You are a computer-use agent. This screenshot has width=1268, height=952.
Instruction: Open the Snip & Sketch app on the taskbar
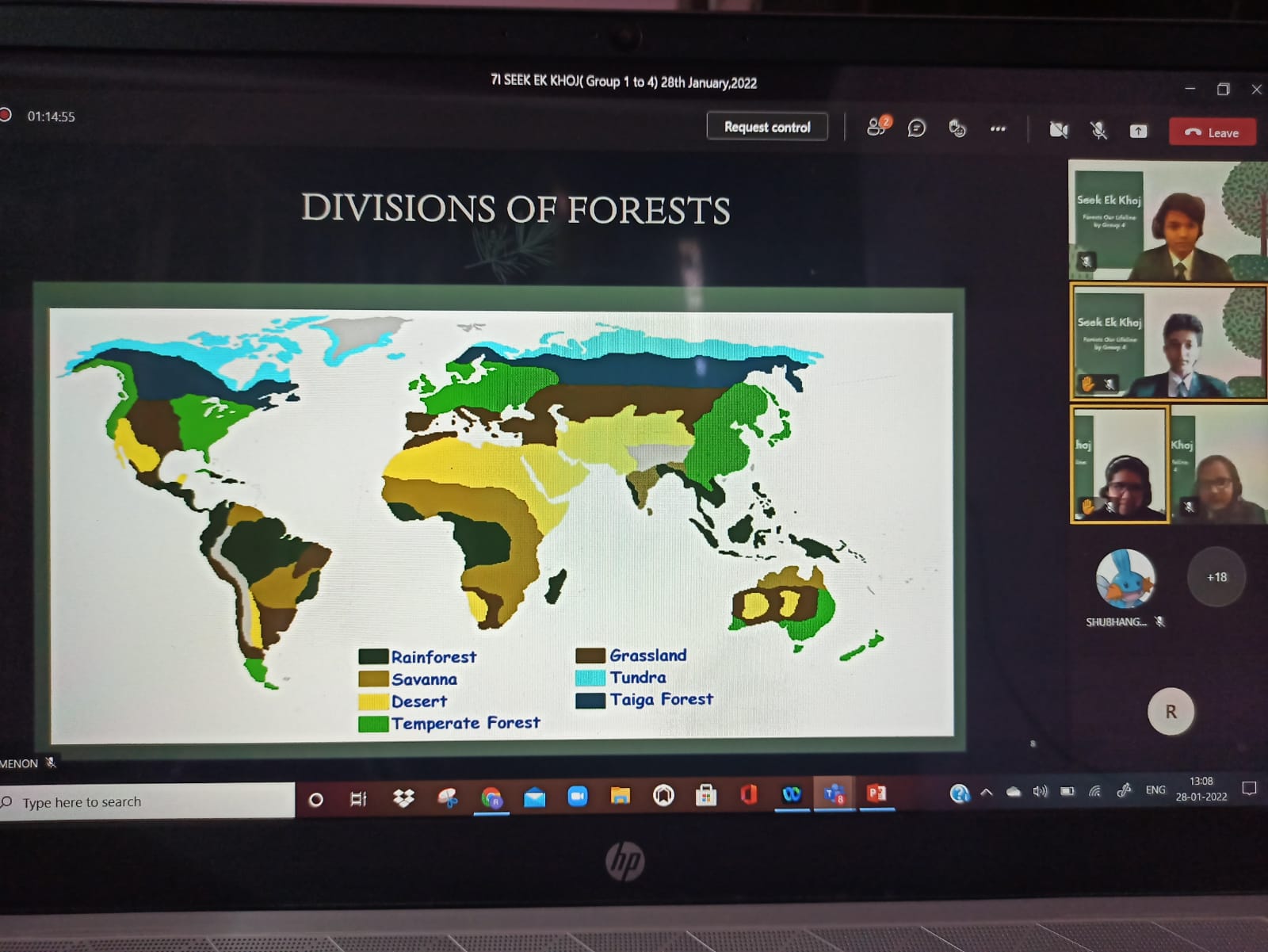coord(448,797)
